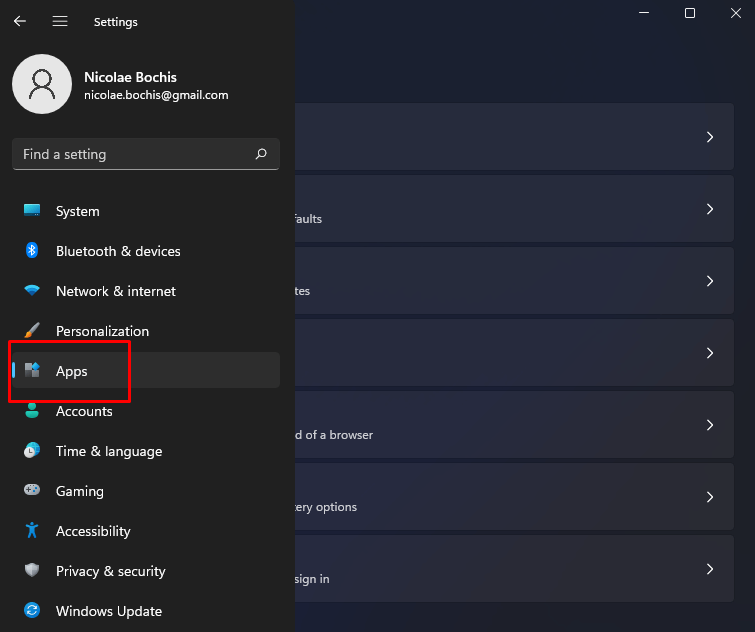Image resolution: width=755 pixels, height=632 pixels.
Task: Expand the first settings row chevron
Action: (x=709, y=137)
